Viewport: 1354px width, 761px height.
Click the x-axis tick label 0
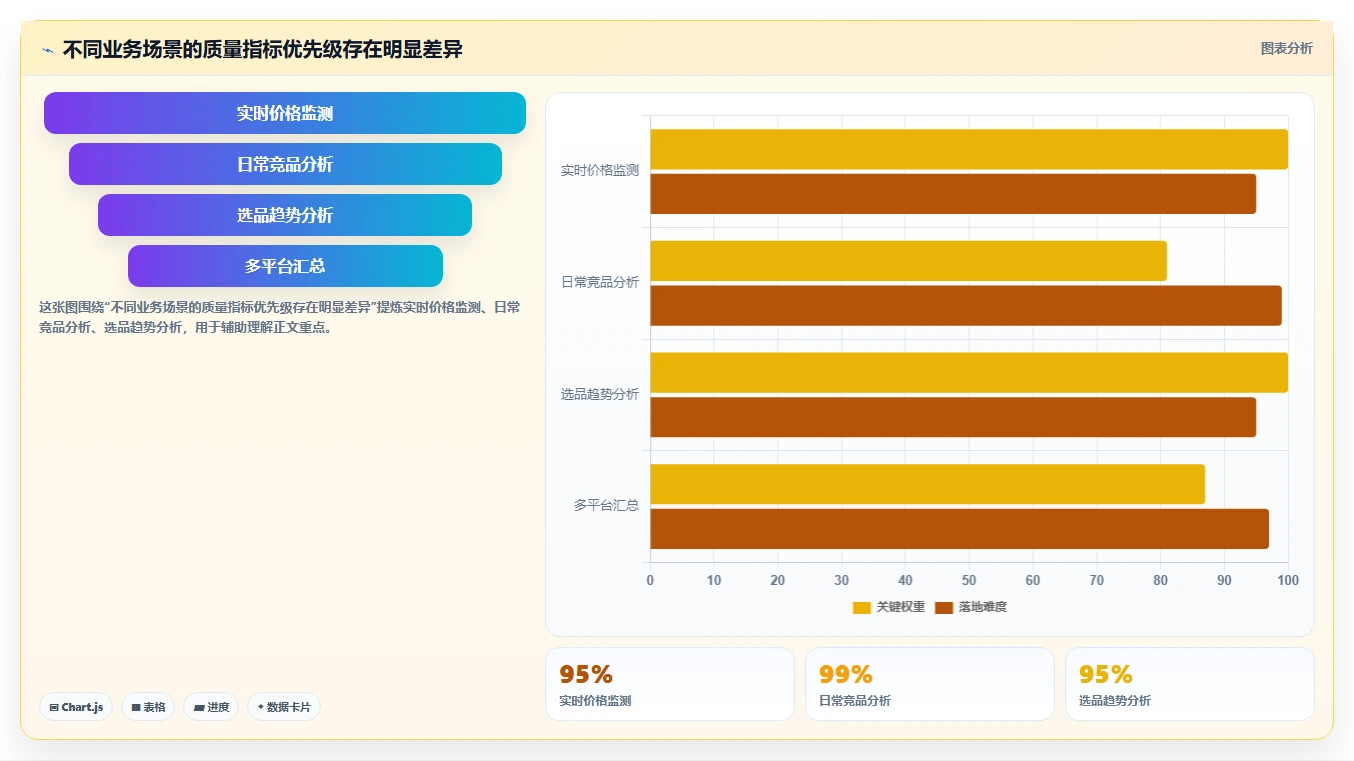650,580
